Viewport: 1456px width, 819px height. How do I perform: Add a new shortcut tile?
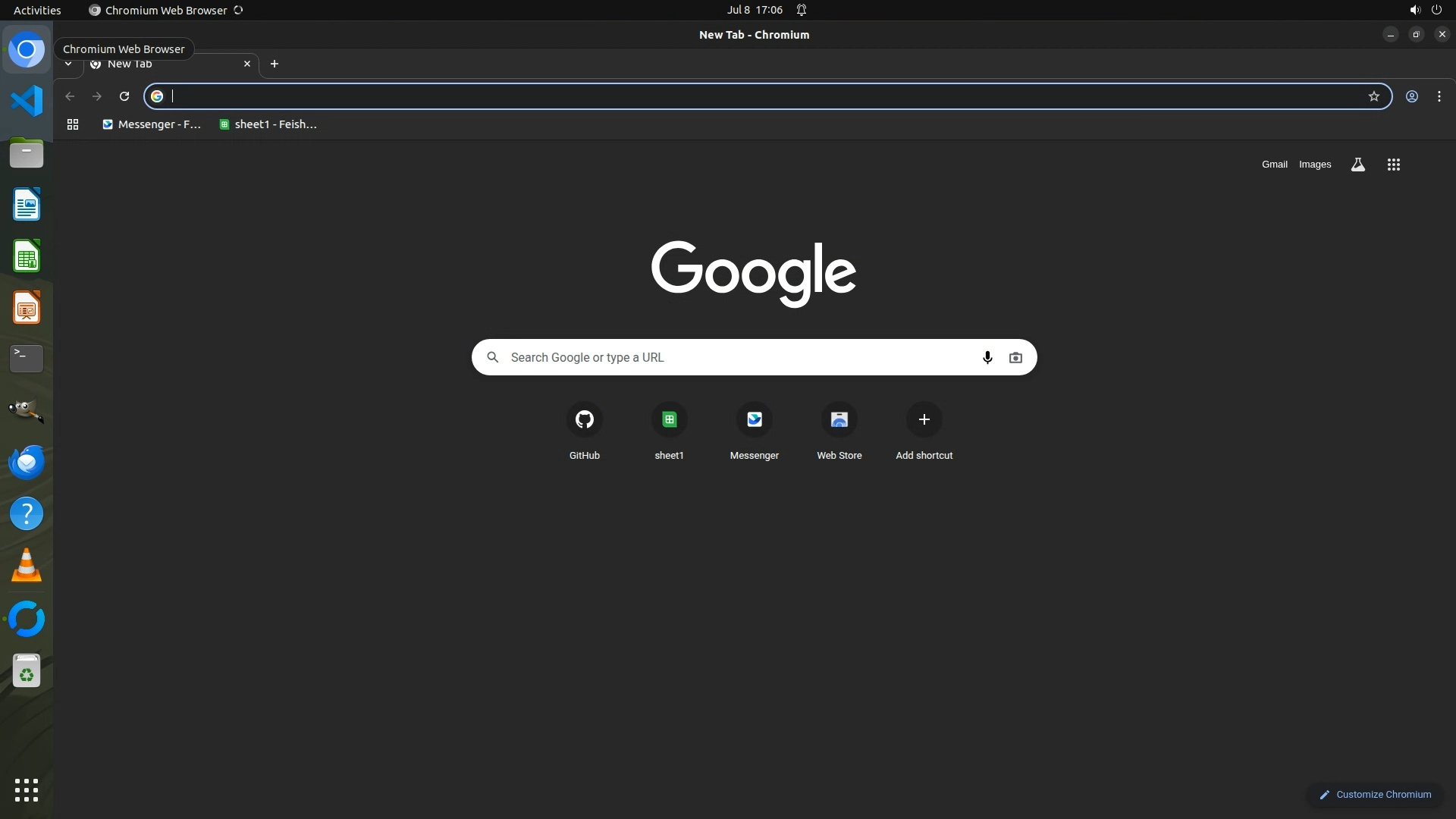pyautogui.click(x=924, y=419)
